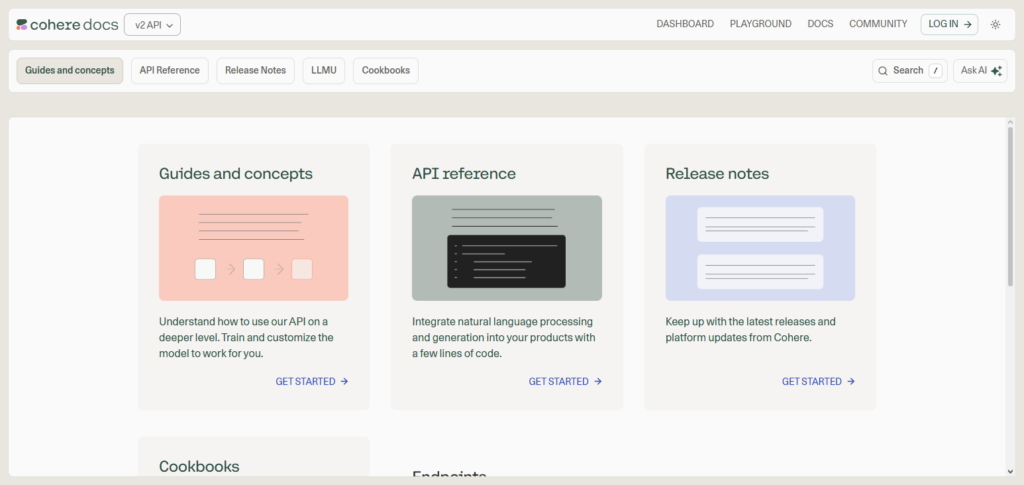The height and width of the screenshot is (485, 1024).
Task: Visit the COMMUNITY link
Action: click(x=878, y=24)
